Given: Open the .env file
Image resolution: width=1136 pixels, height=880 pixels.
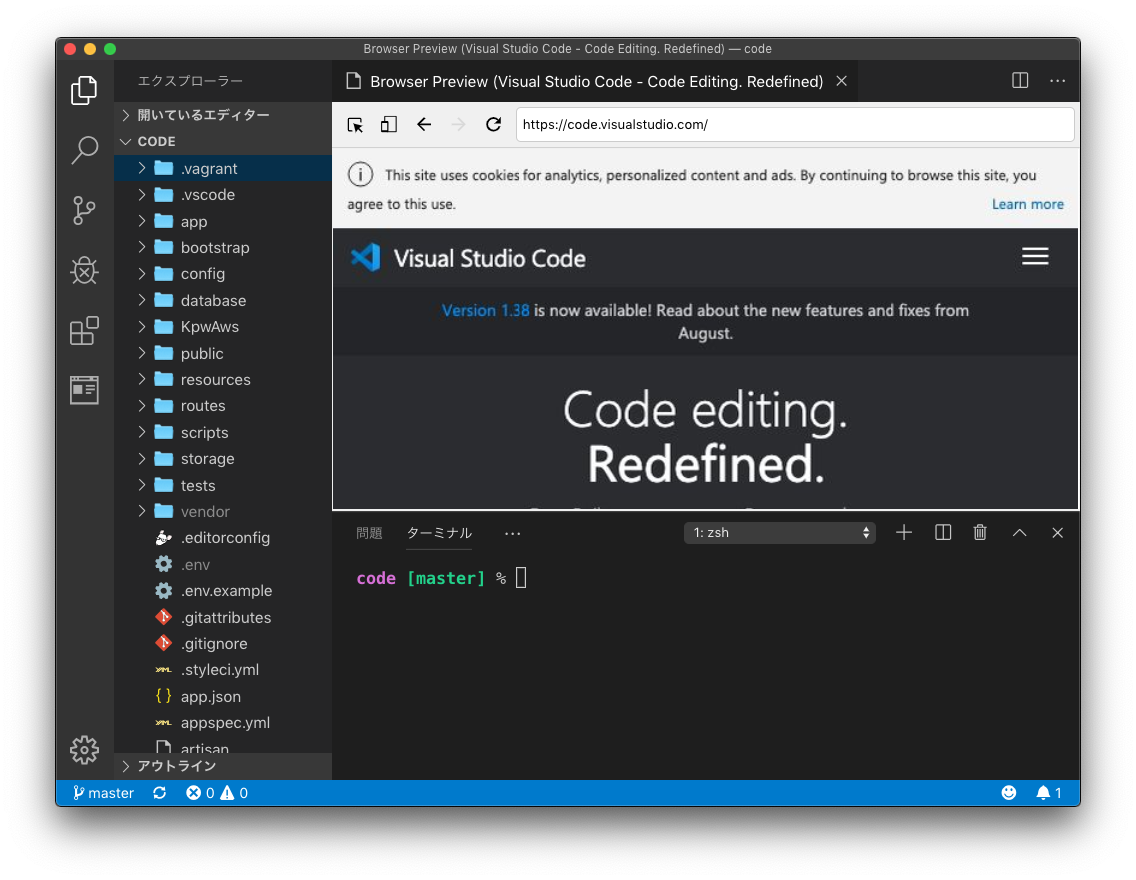Looking at the screenshot, I should pos(223,564).
